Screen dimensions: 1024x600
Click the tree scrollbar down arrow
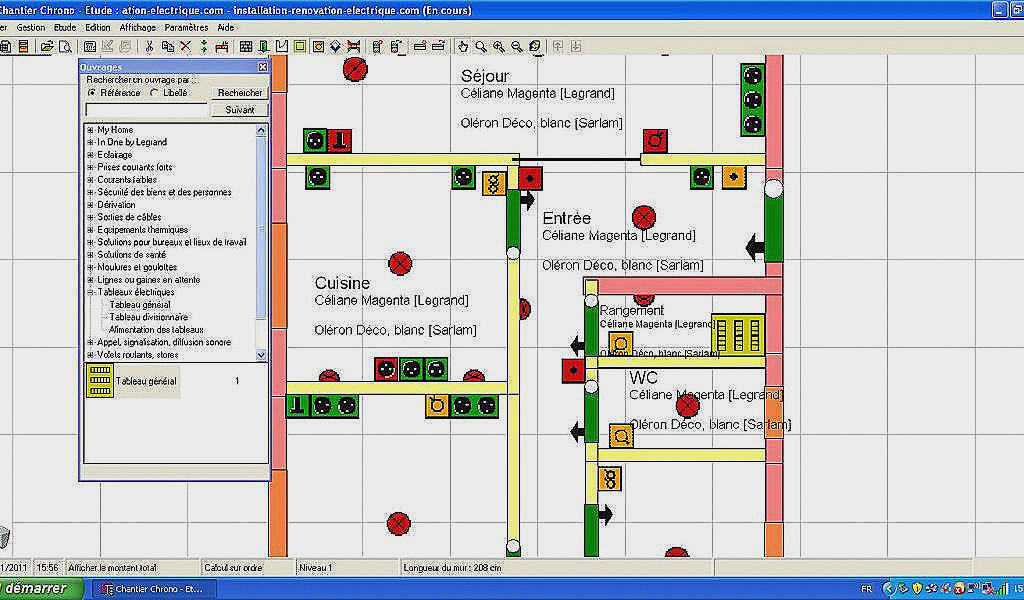tap(261, 355)
